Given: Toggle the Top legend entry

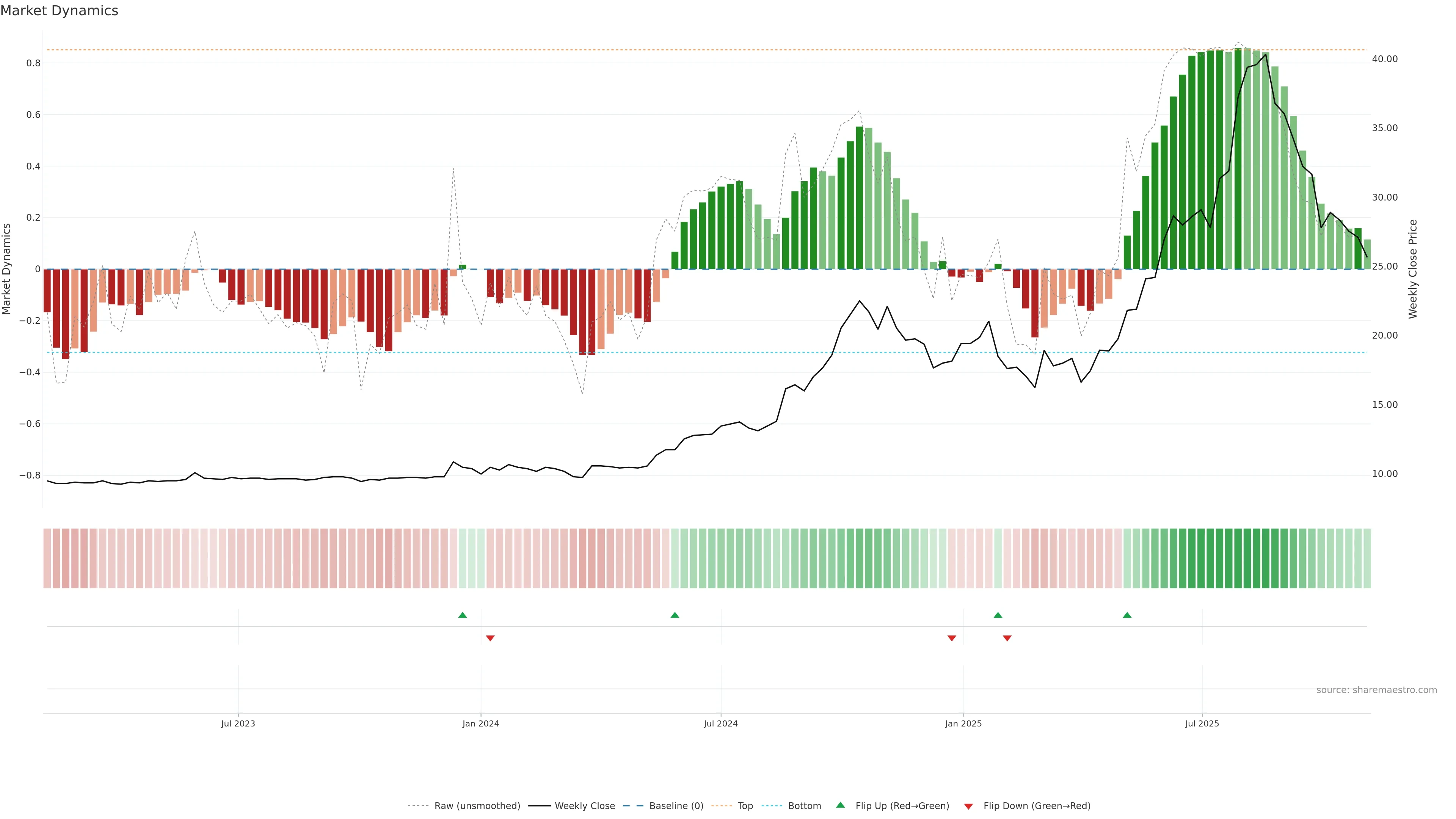Looking at the screenshot, I should click(x=745, y=806).
